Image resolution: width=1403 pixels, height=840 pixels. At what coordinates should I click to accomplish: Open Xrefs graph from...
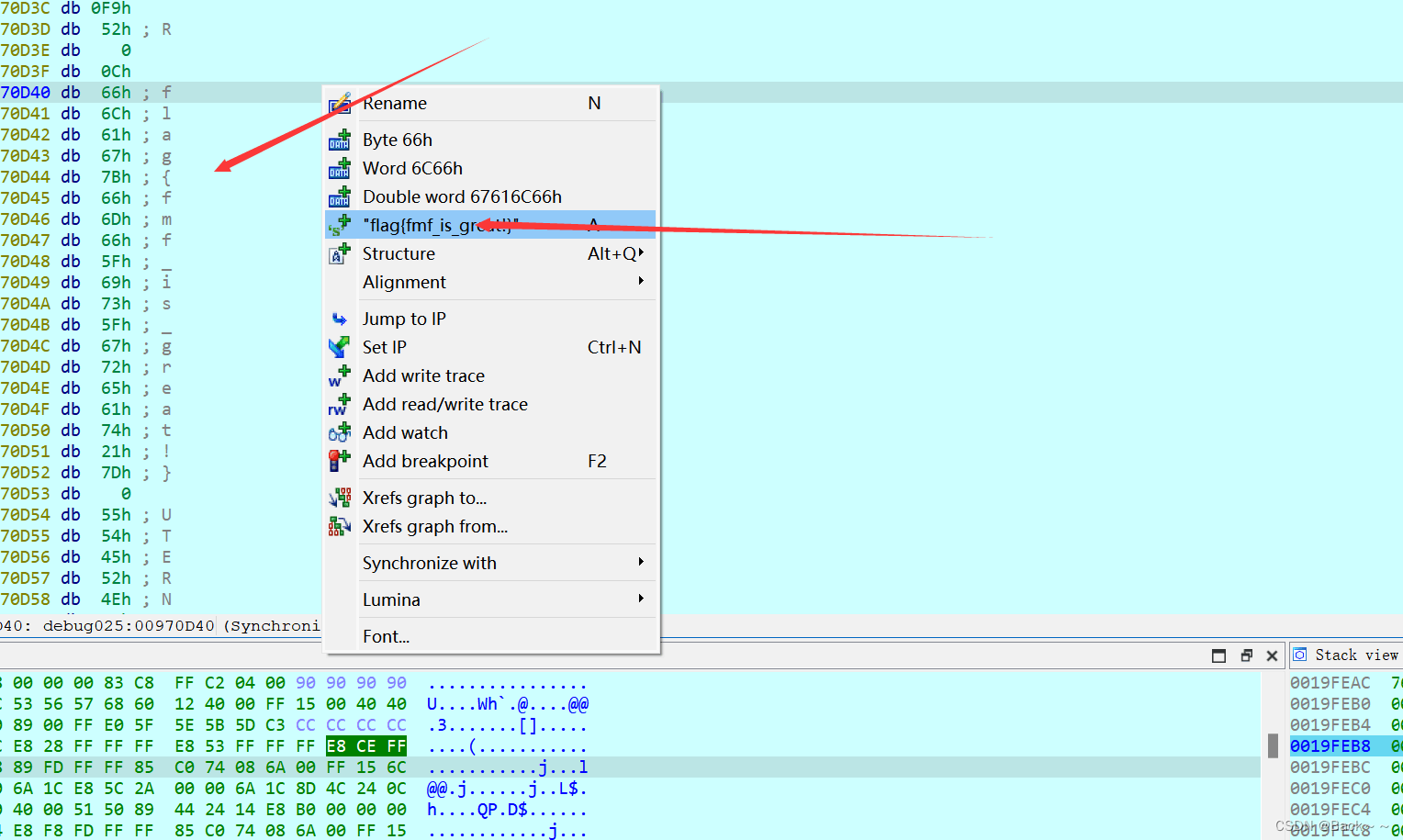click(x=491, y=526)
